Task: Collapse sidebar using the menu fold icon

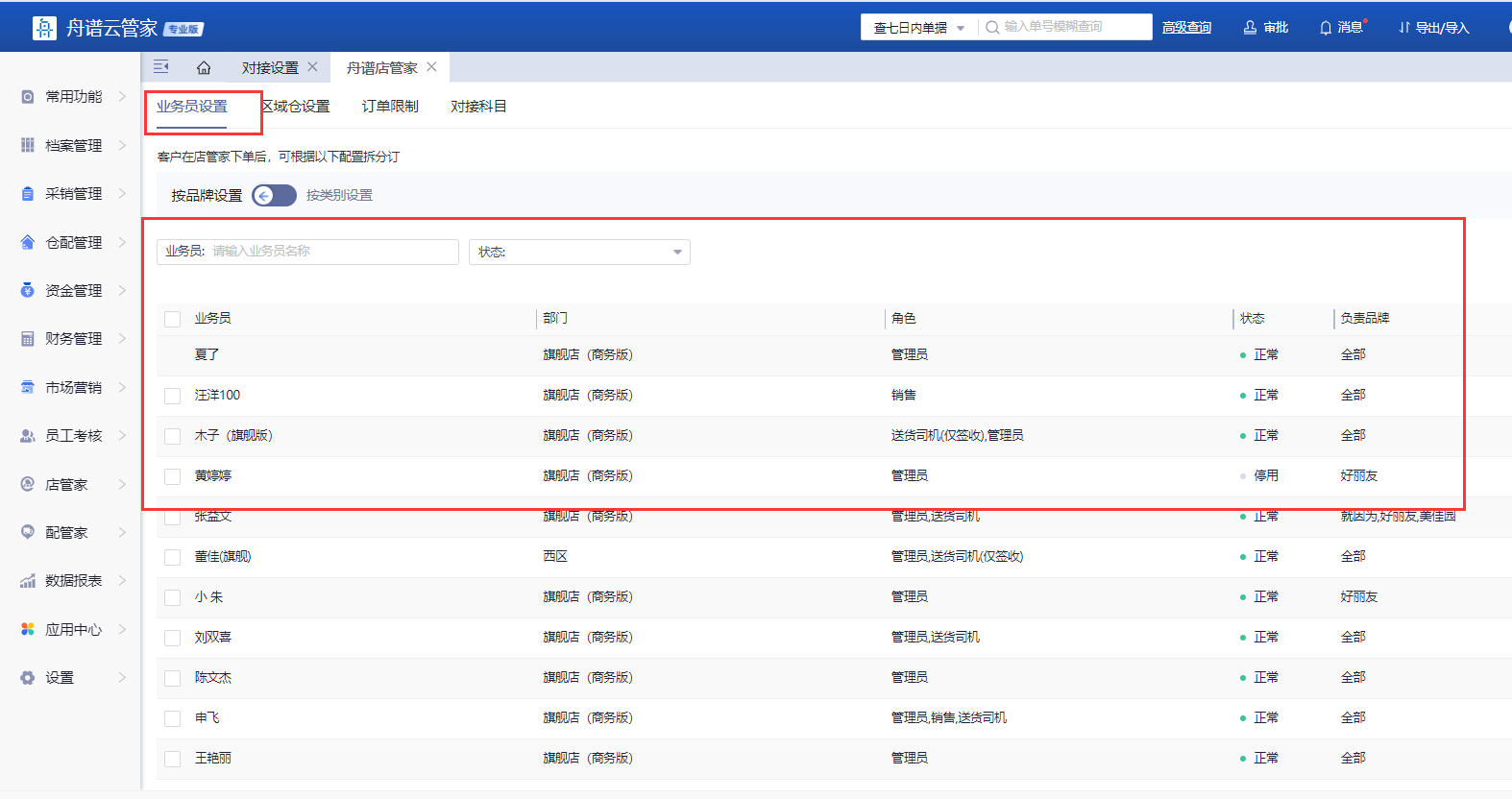Action: tap(161, 67)
